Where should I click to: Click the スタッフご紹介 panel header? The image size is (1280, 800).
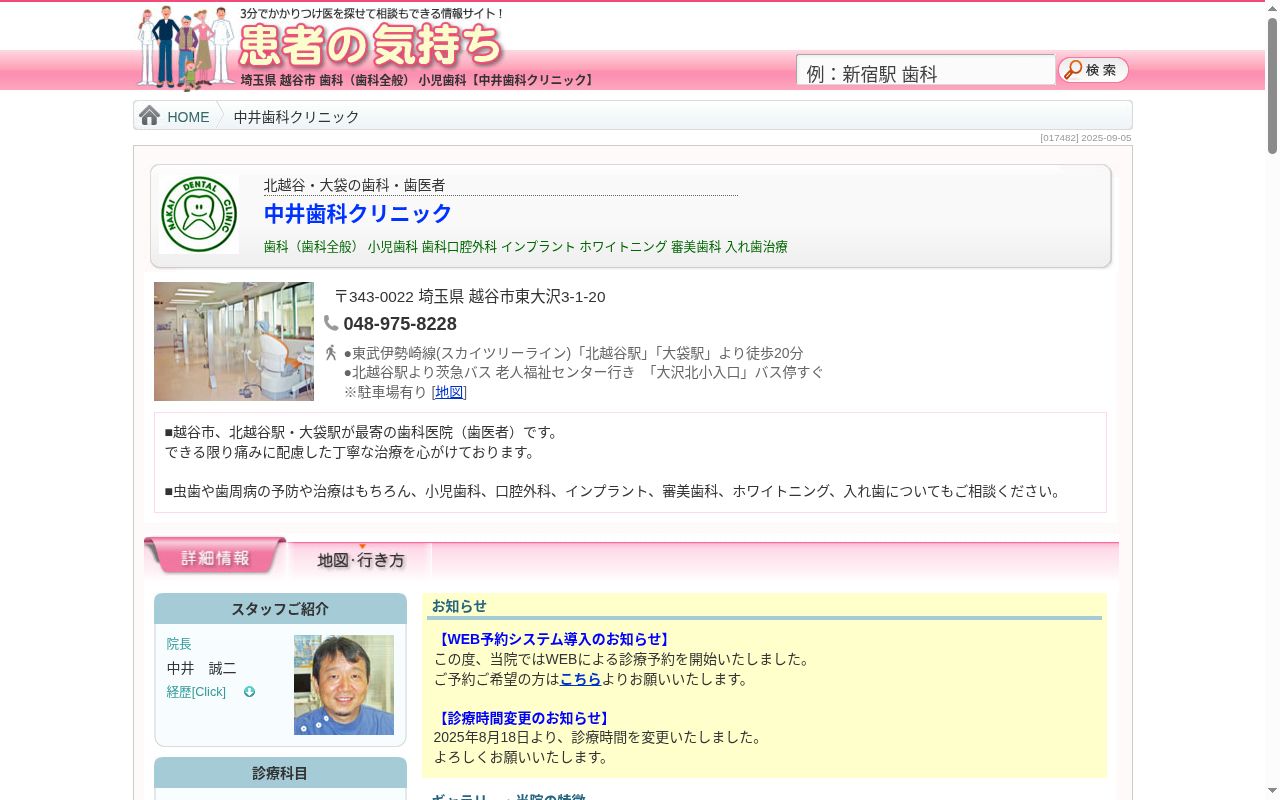coord(280,609)
